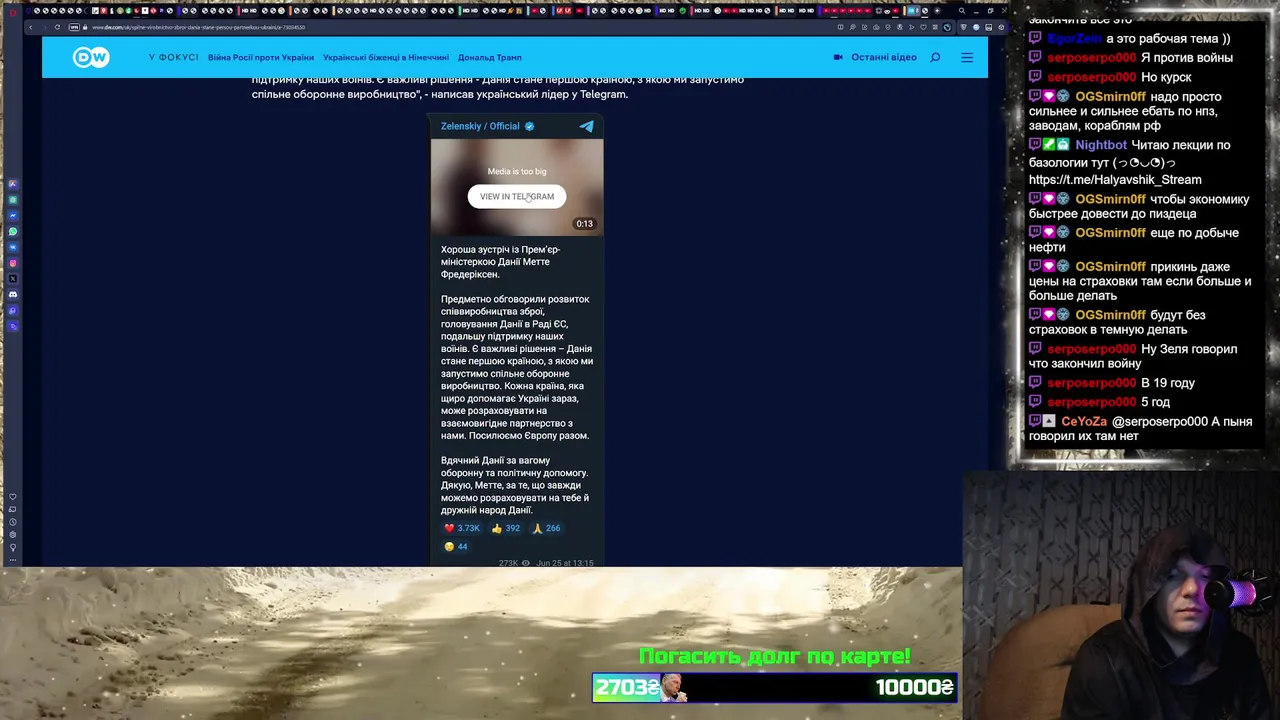Open Instagram in the browser sidebar
Screen dimensions: 1280x720
[13, 263]
